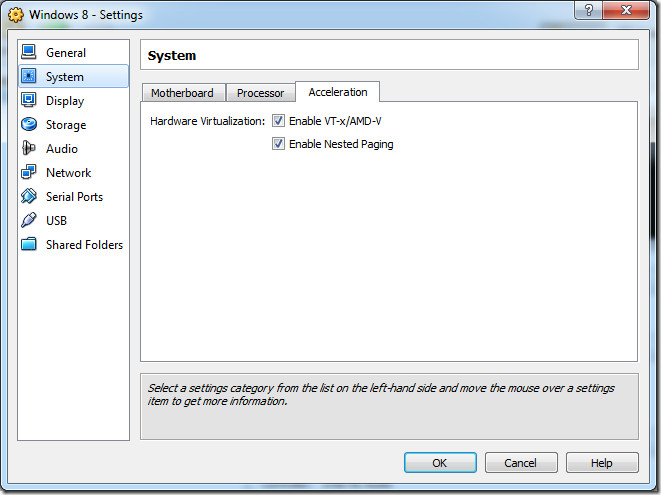
Task: Click the System chip icon
Action: click(29, 76)
